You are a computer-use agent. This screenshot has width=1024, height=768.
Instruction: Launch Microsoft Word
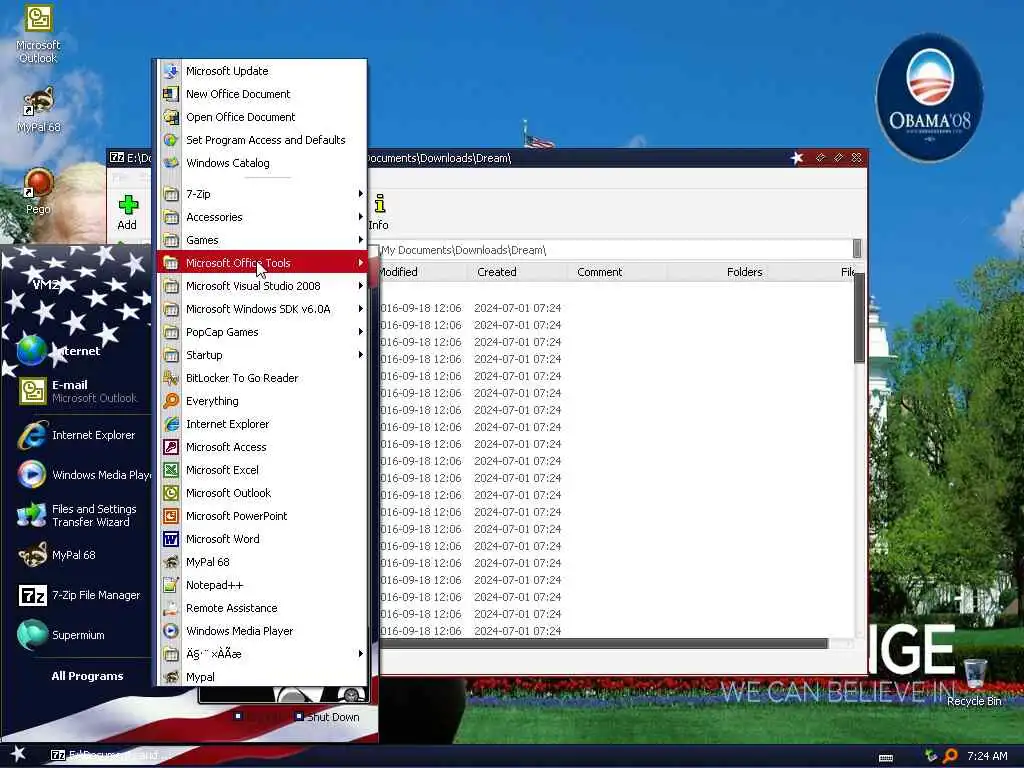point(261,539)
